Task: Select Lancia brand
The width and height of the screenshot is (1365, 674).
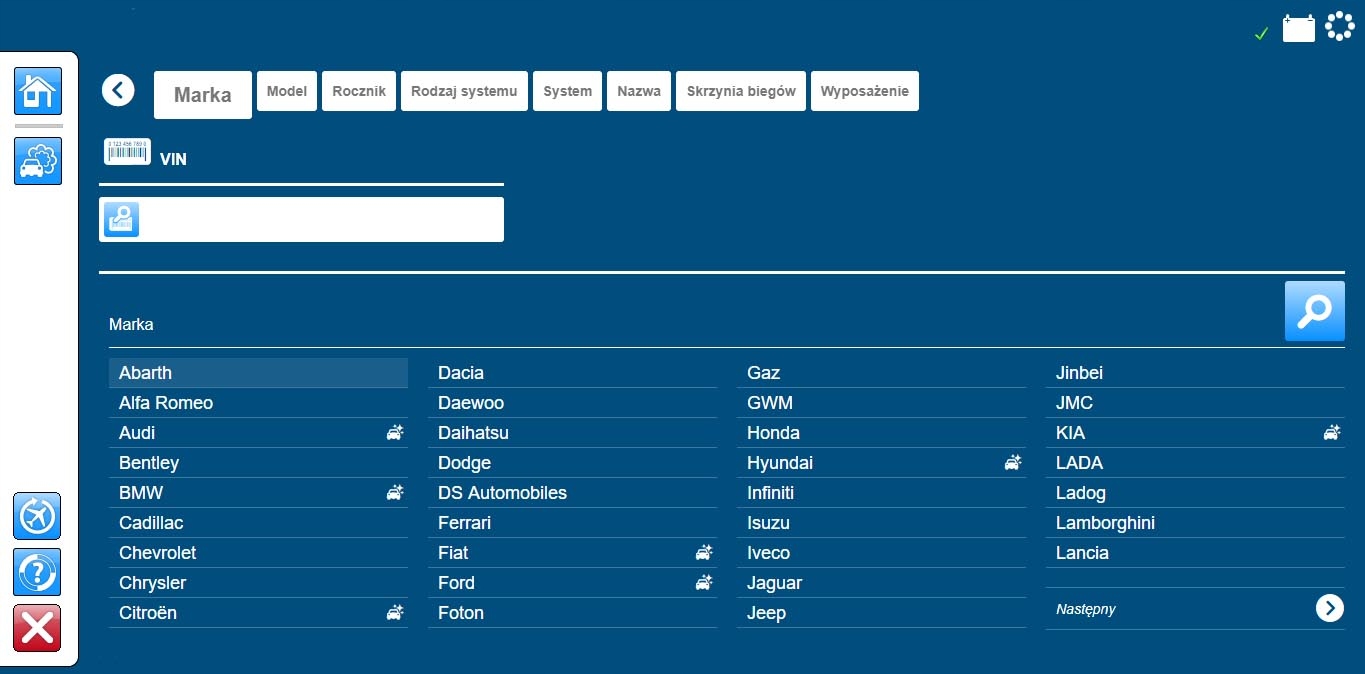Action: (1195, 553)
